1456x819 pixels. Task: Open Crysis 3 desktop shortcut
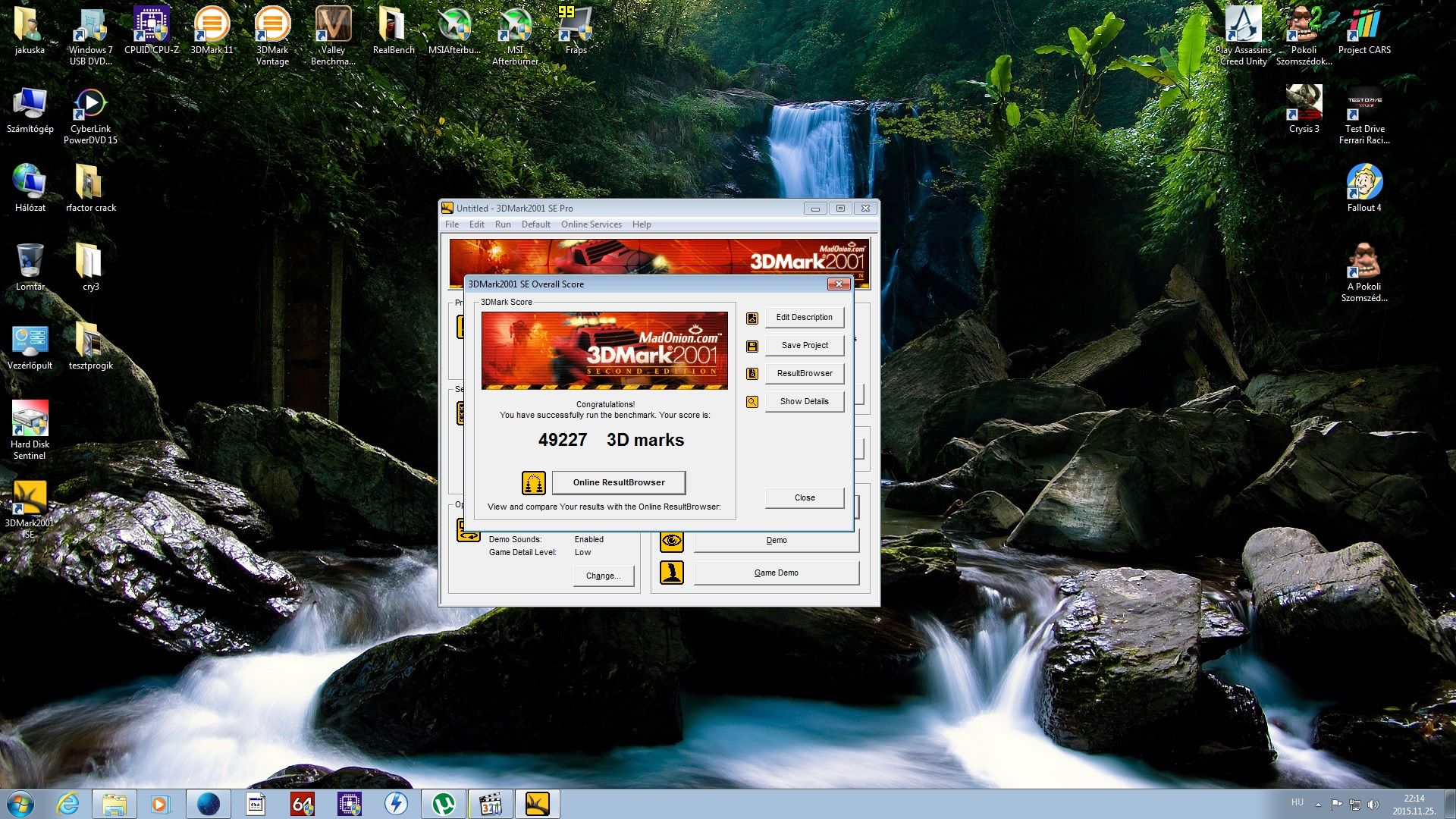(1304, 111)
